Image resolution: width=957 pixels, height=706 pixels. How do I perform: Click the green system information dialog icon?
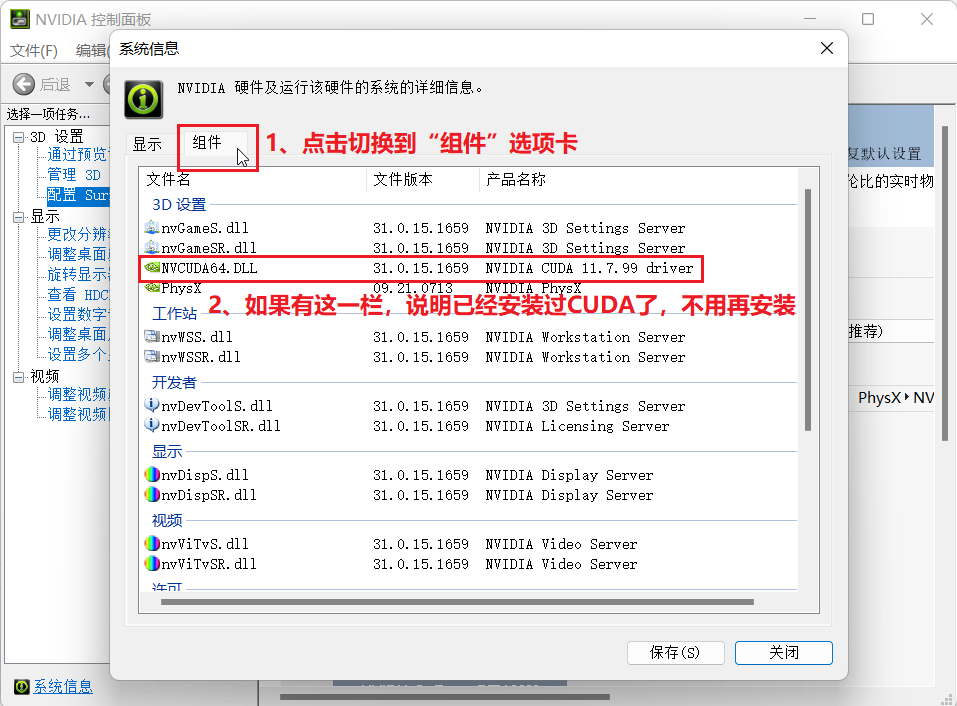(x=143, y=98)
